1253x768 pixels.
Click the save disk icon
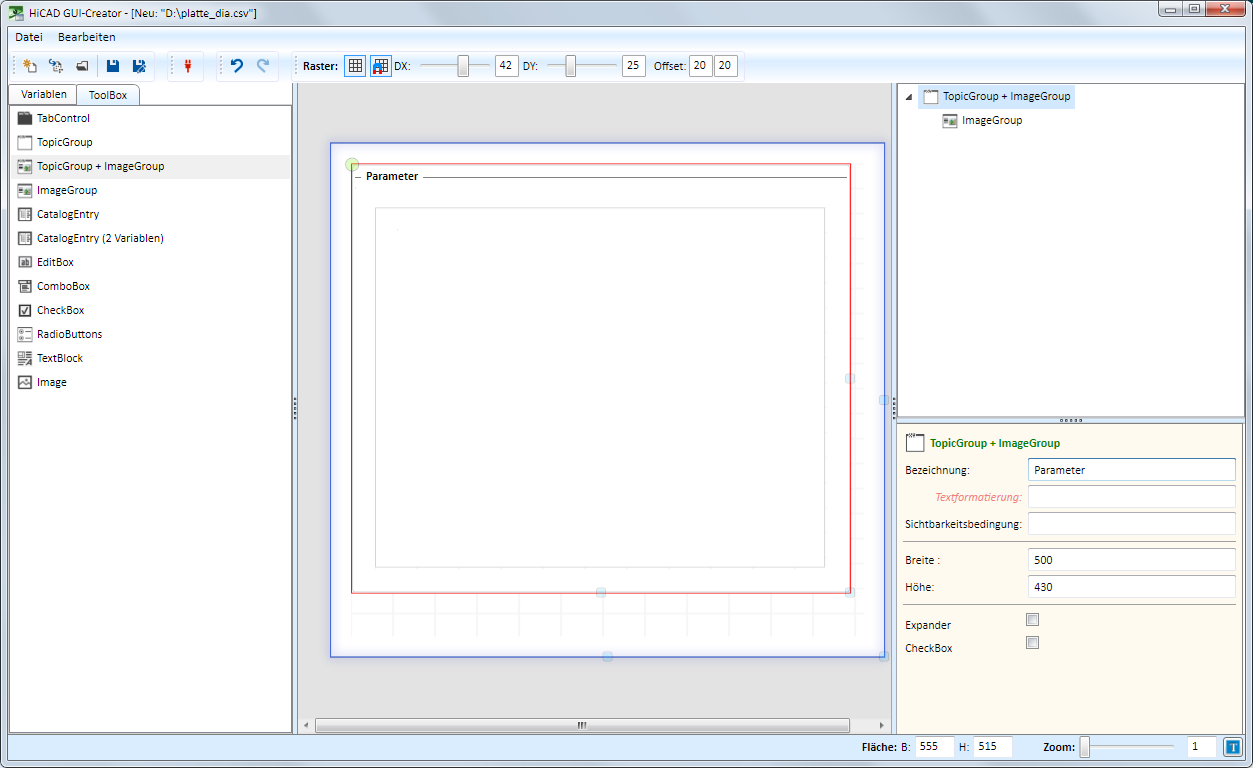point(113,67)
